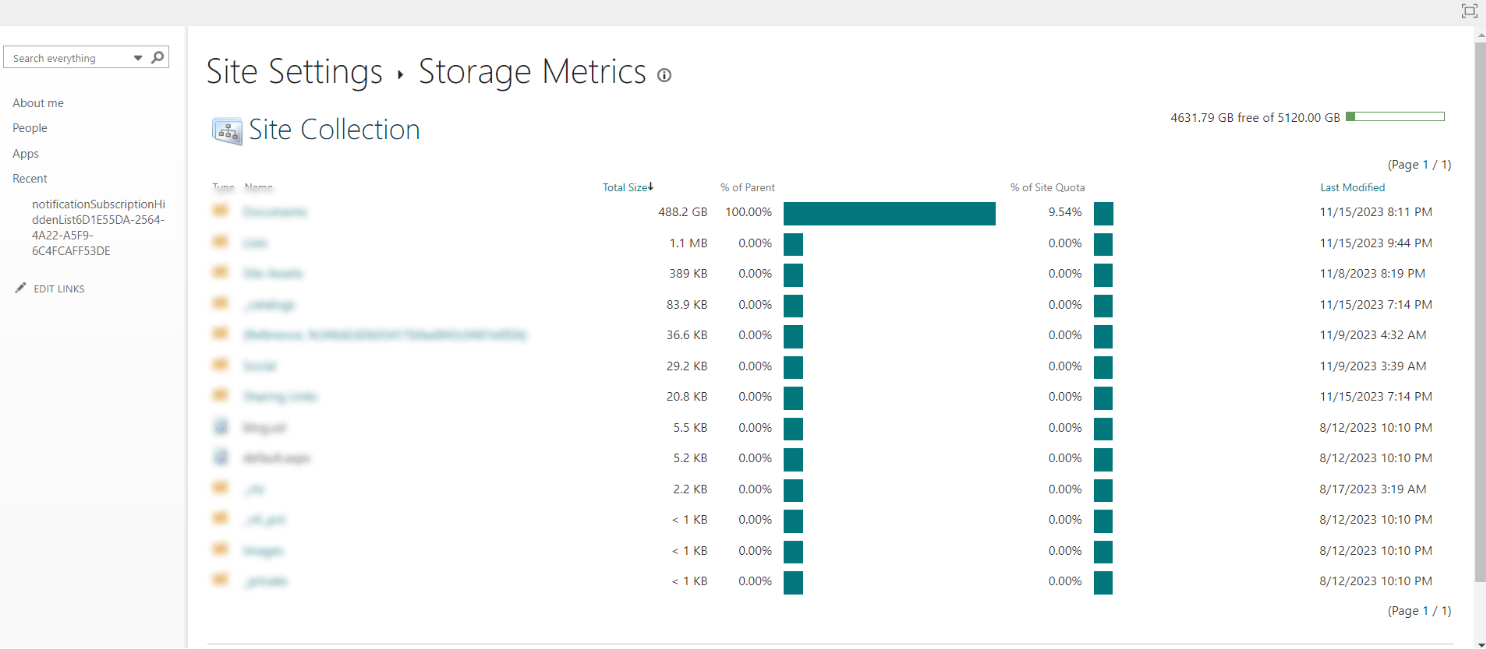Click the search magnifier icon
The width and height of the screenshot is (1486, 649).
(x=157, y=57)
